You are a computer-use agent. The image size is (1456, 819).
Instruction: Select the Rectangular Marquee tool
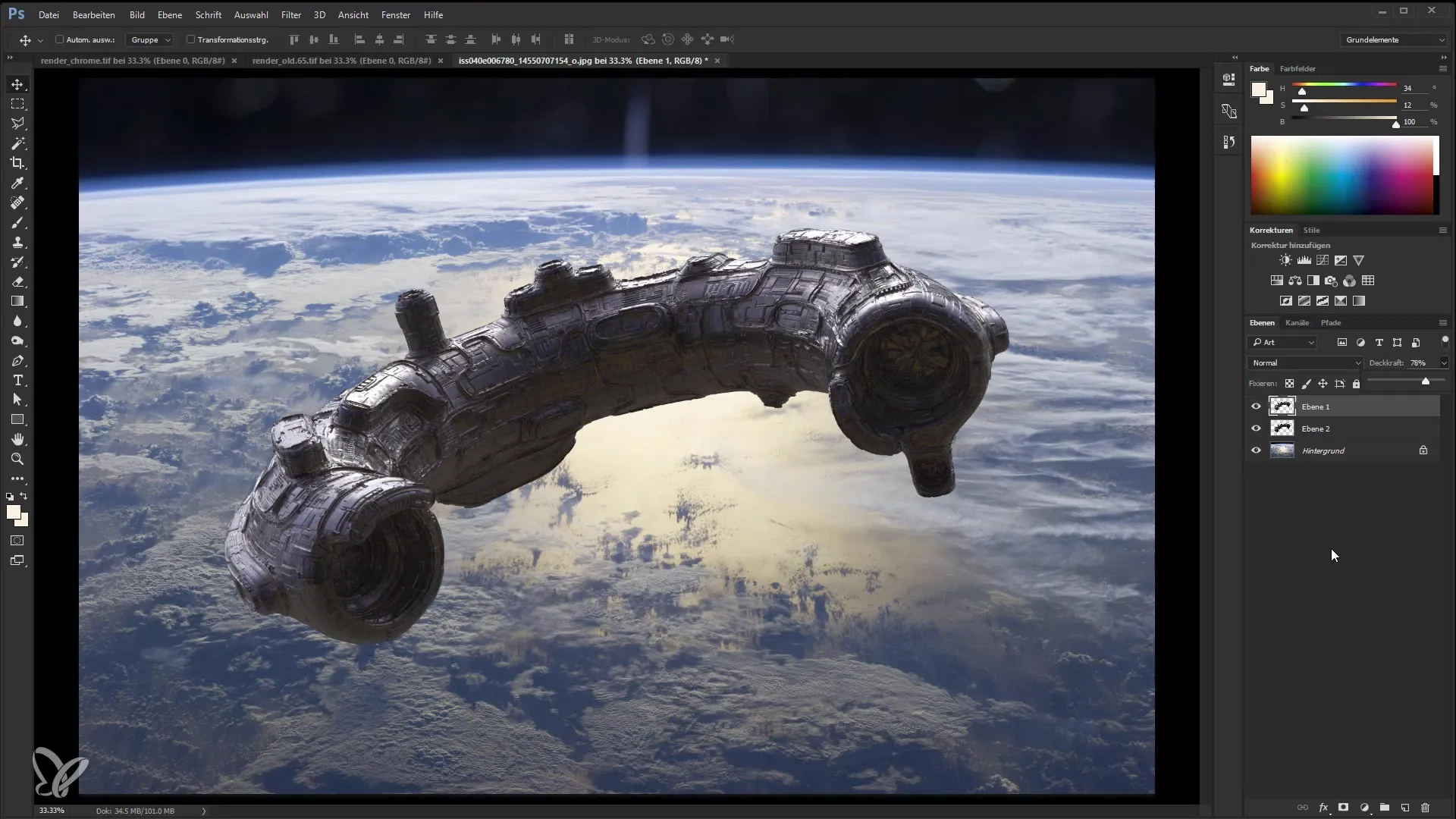point(17,104)
